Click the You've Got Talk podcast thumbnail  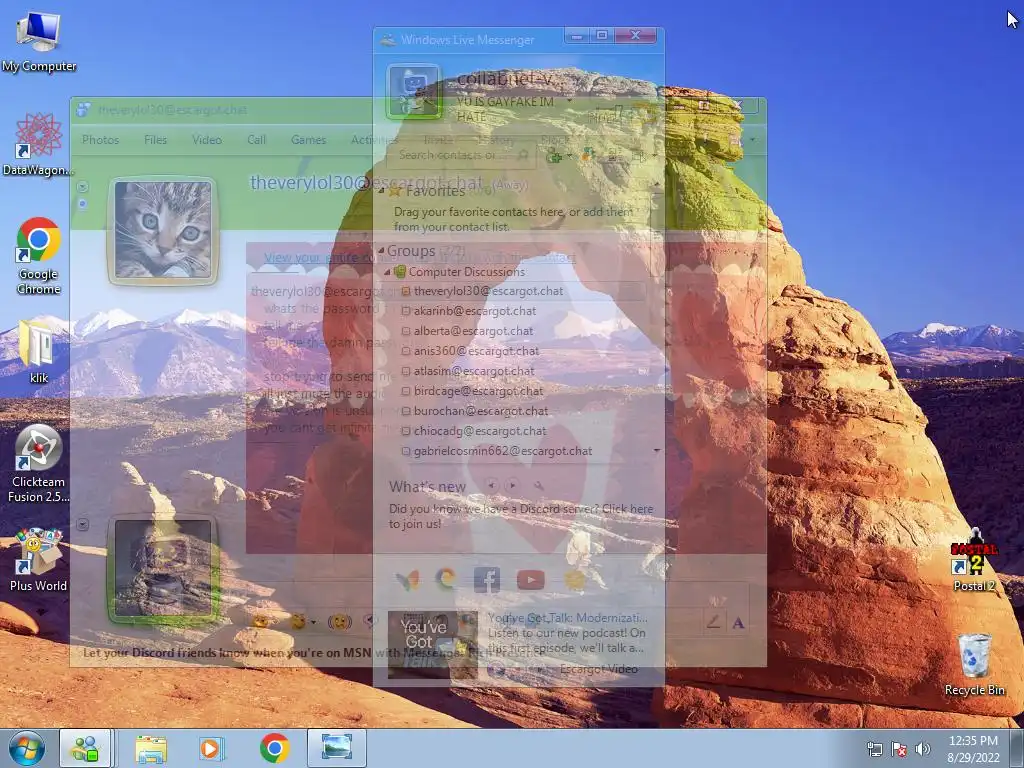click(432, 644)
